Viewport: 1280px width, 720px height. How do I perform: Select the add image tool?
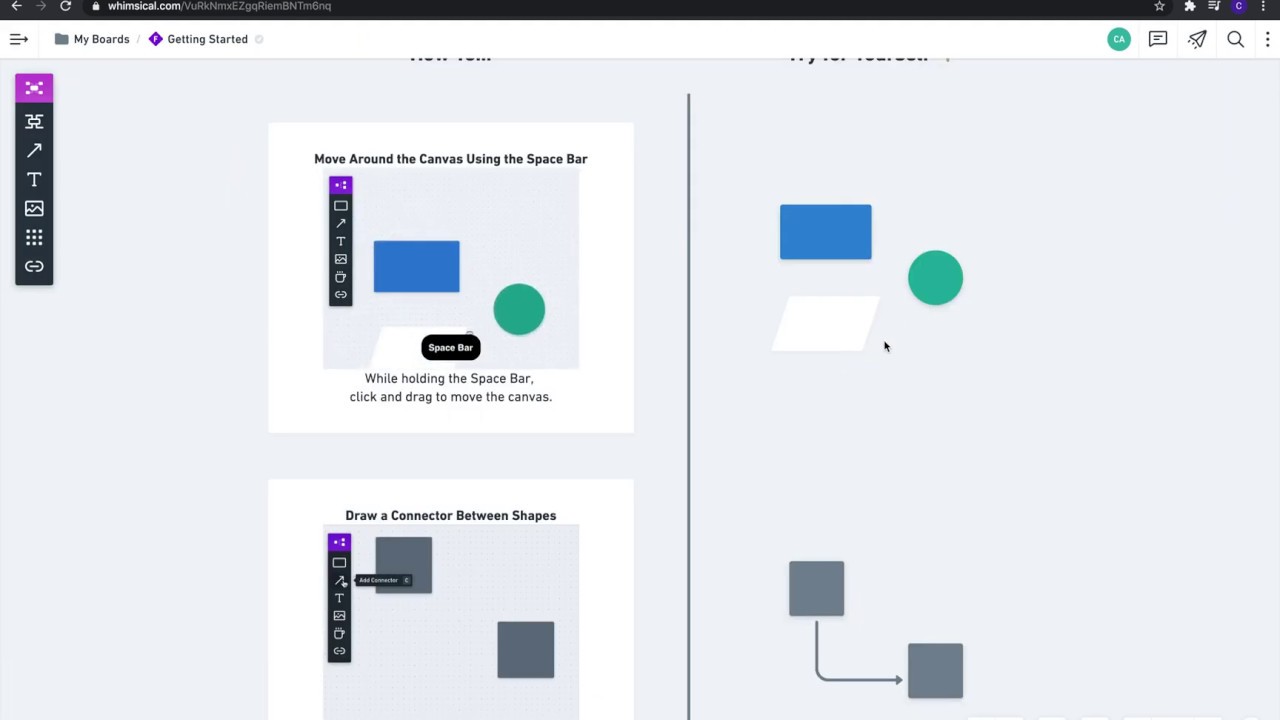click(34, 208)
